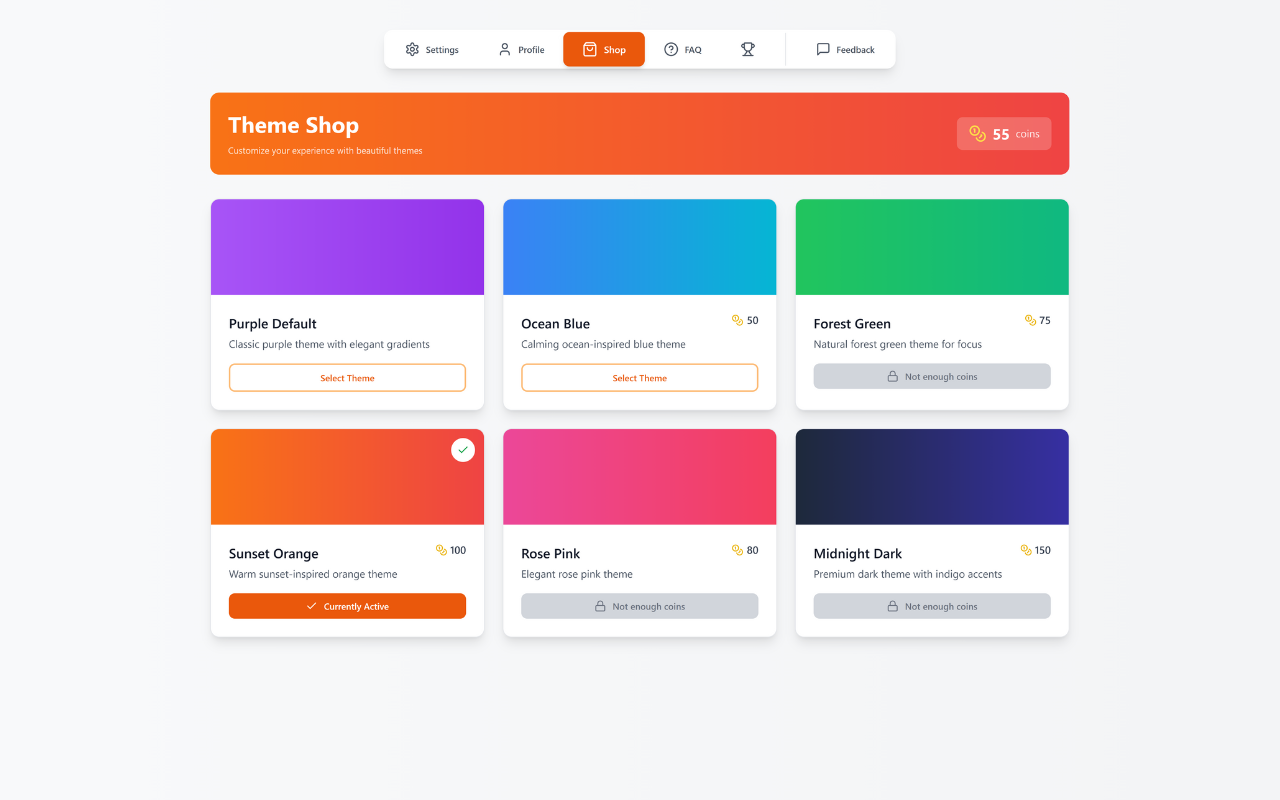Click the coin icon in header balance
The image size is (1280, 800).
[978, 133]
